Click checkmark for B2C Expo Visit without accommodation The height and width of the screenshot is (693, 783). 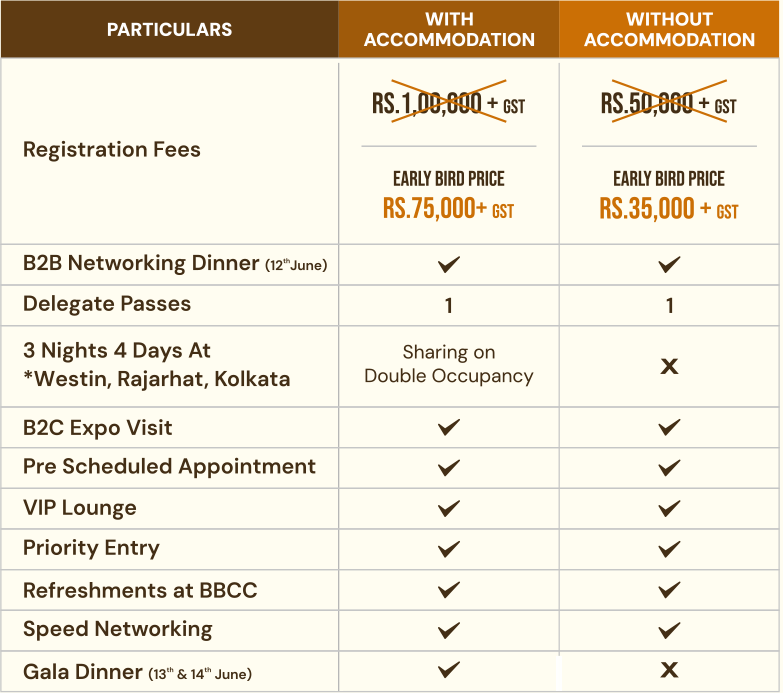pos(669,428)
